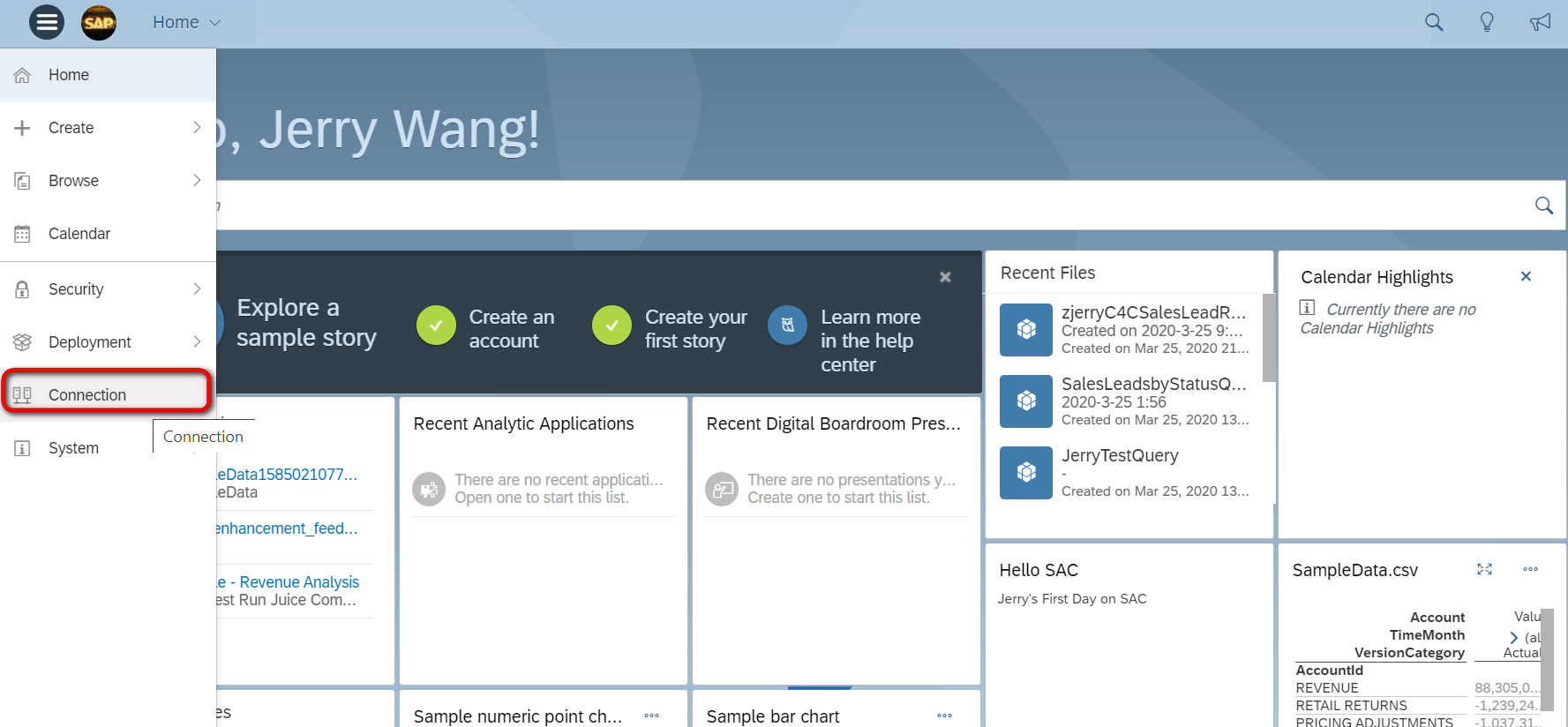Expand the Security submenu arrow

click(x=197, y=289)
